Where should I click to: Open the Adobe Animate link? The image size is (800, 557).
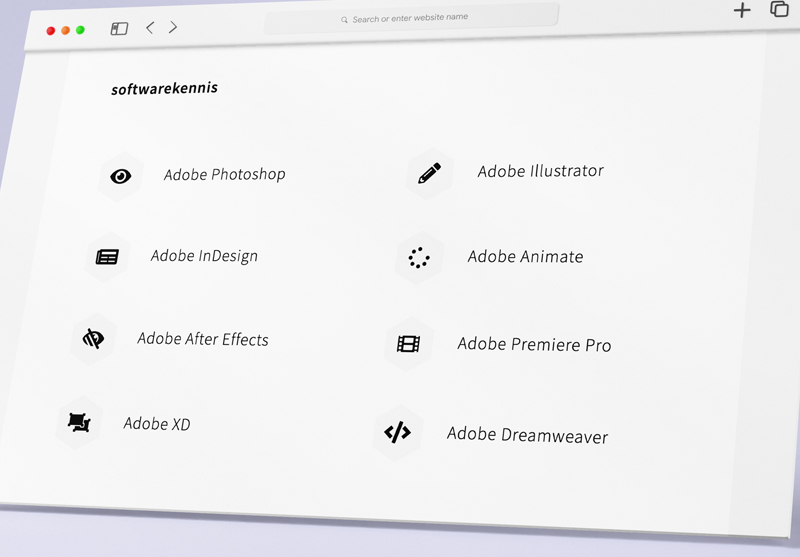tap(526, 257)
